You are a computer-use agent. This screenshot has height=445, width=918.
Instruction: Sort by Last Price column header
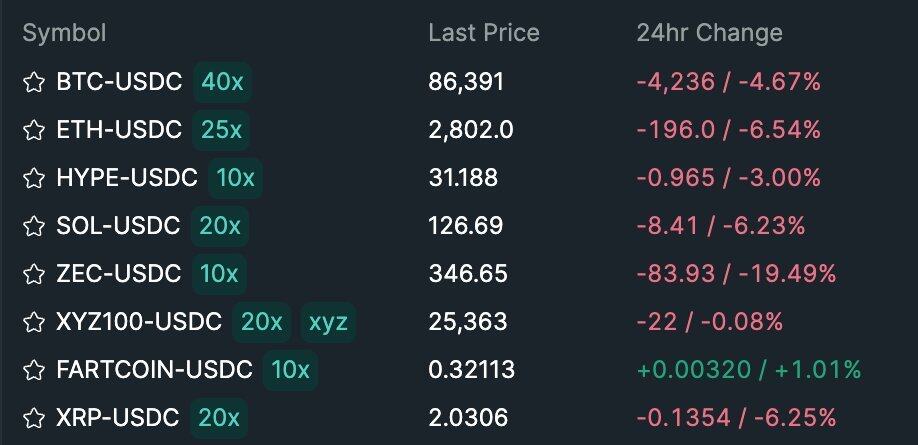pyautogui.click(x=483, y=33)
